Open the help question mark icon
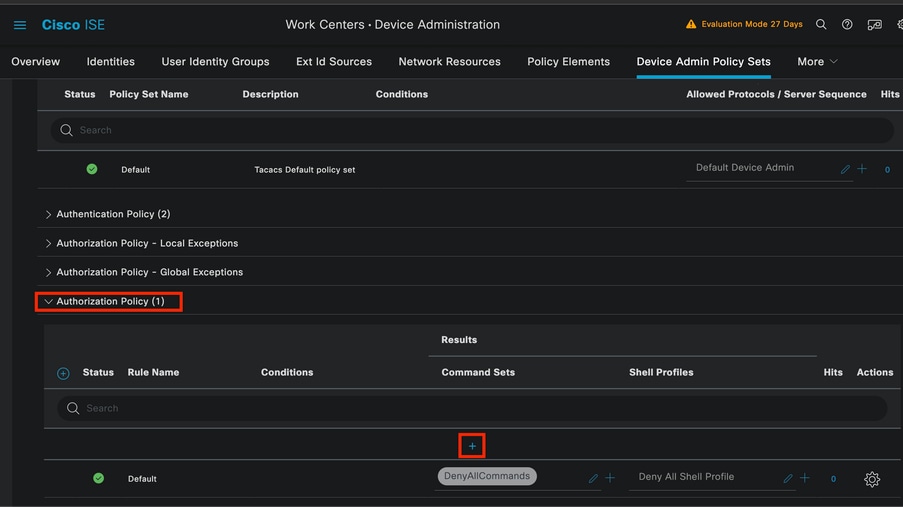The height and width of the screenshot is (507, 903). coord(847,24)
